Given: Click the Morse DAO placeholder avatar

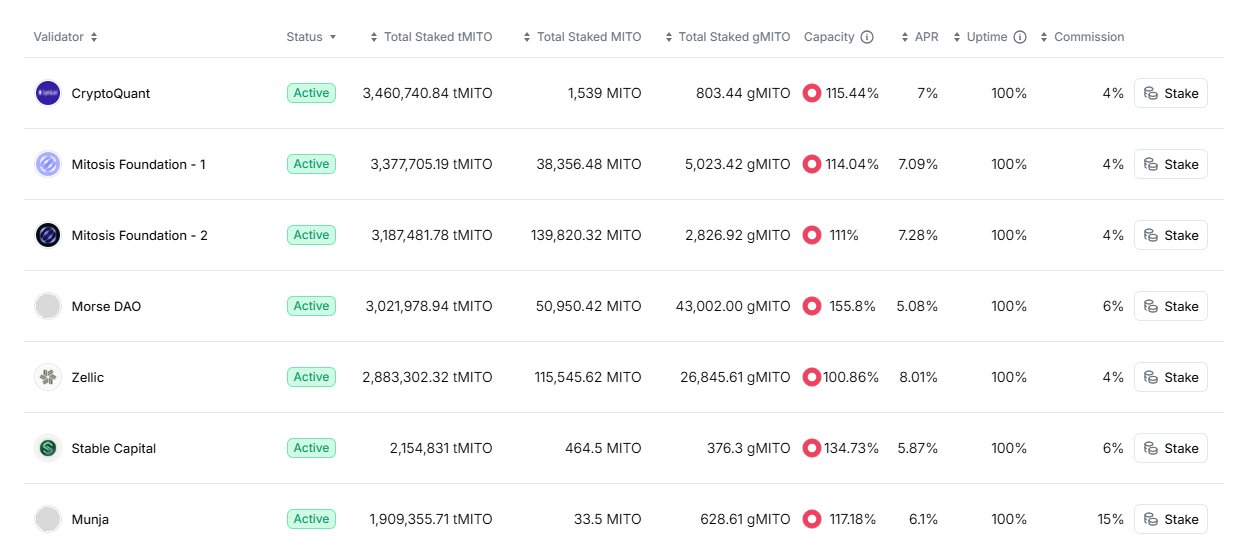Looking at the screenshot, I should click(48, 306).
